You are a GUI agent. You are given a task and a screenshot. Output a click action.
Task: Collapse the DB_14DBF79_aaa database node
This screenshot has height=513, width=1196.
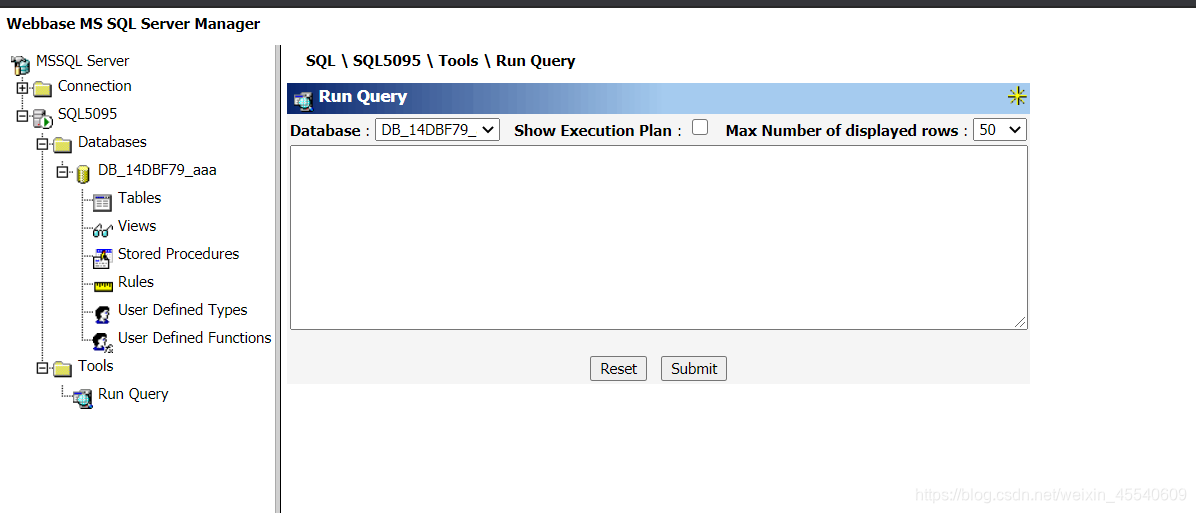(63, 173)
